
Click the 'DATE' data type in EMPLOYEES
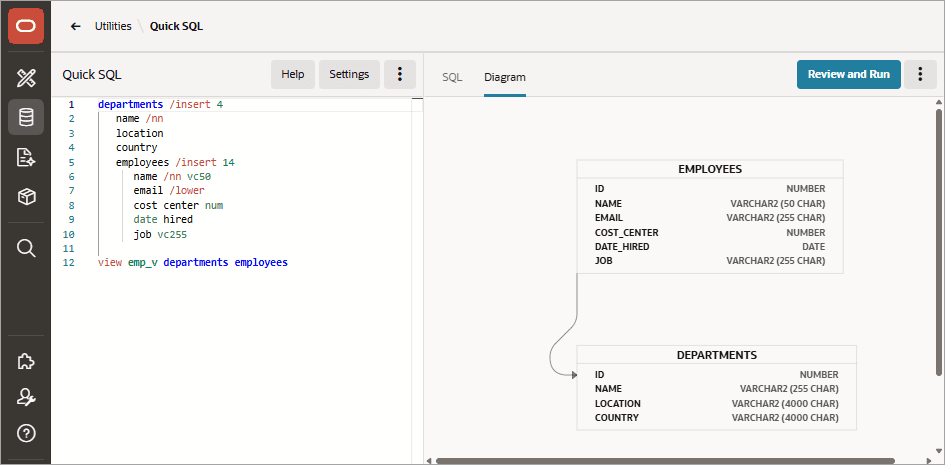point(814,247)
